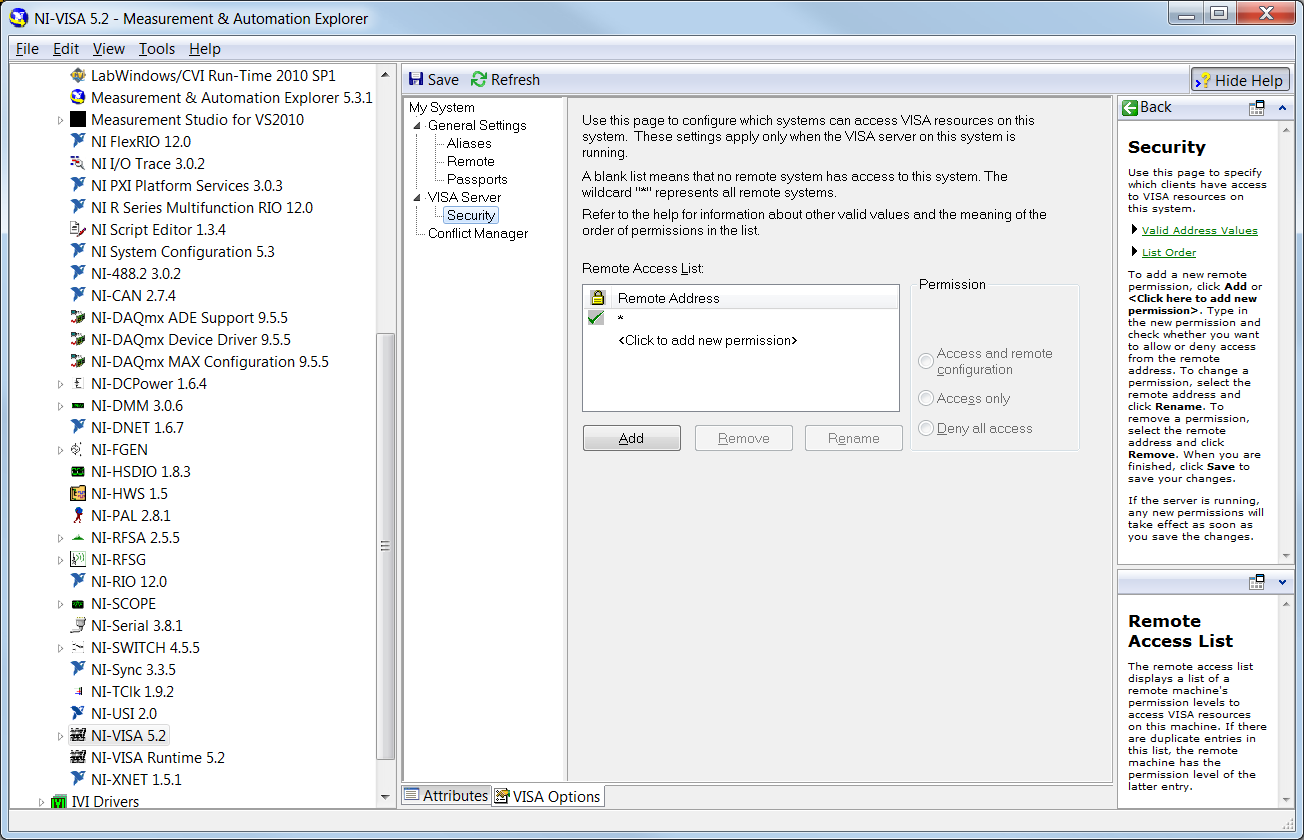The image size is (1304, 840).
Task: Click the NI-RFSA 2.5.5 icon
Action: (x=78, y=537)
